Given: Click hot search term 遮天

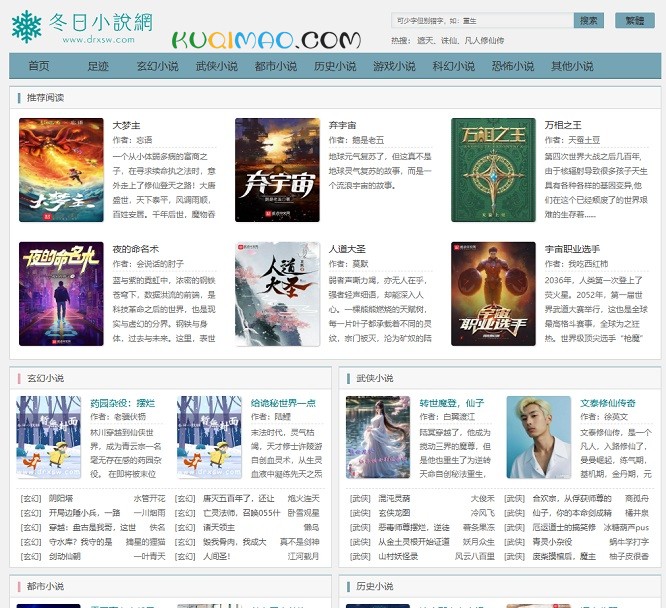Looking at the screenshot, I should [x=425, y=41].
